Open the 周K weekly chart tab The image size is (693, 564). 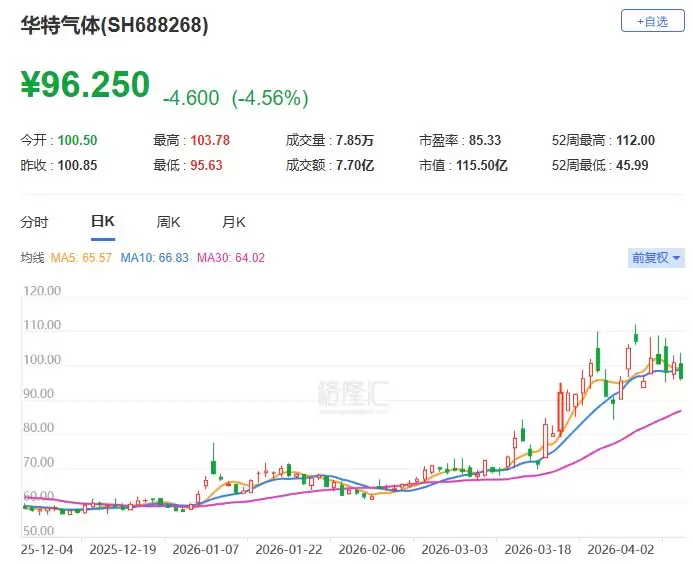pyautogui.click(x=168, y=222)
